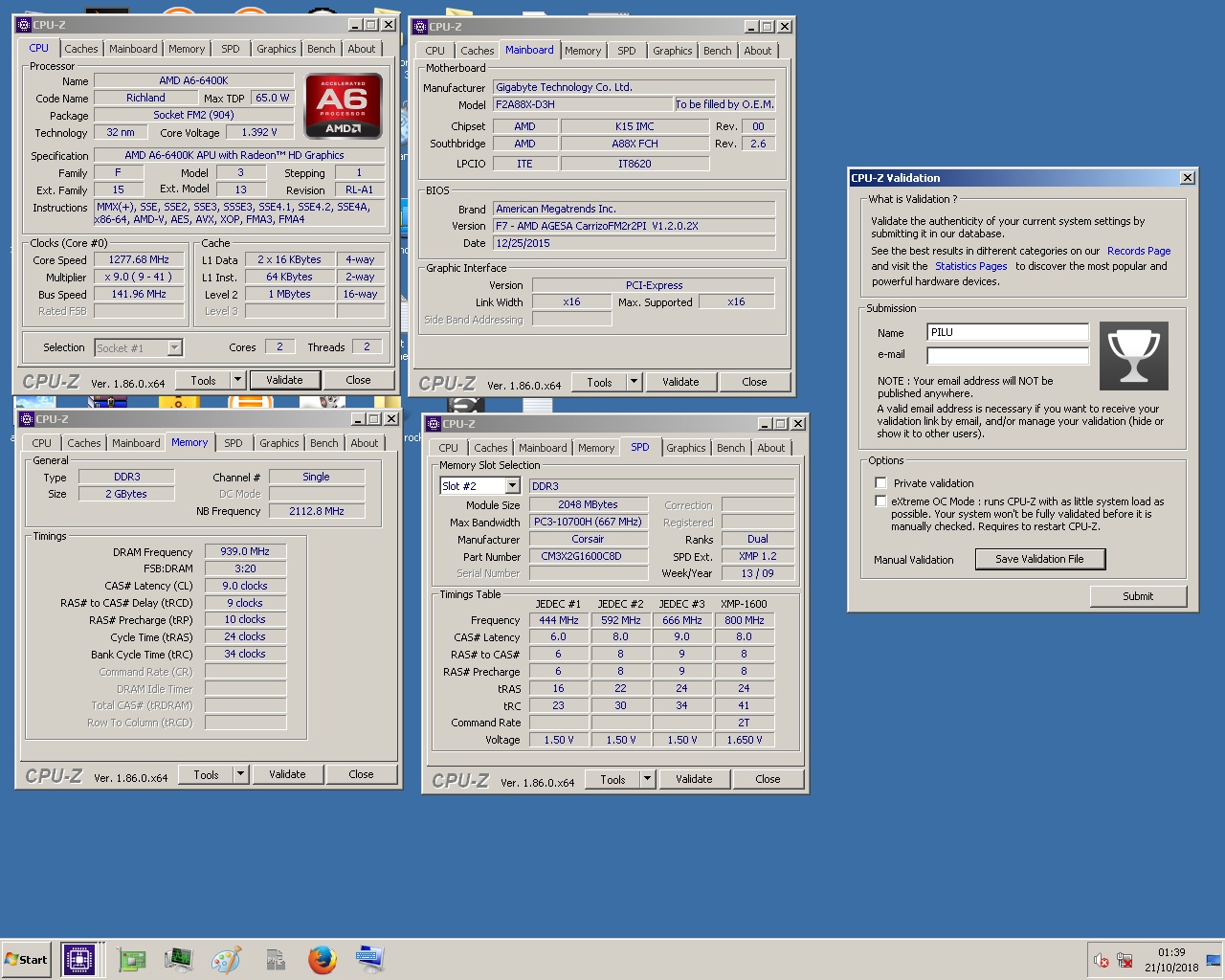The image size is (1225, 980).
Task: Click Max Bandwidth value PC3-10700H
Action: pos(588,522)
